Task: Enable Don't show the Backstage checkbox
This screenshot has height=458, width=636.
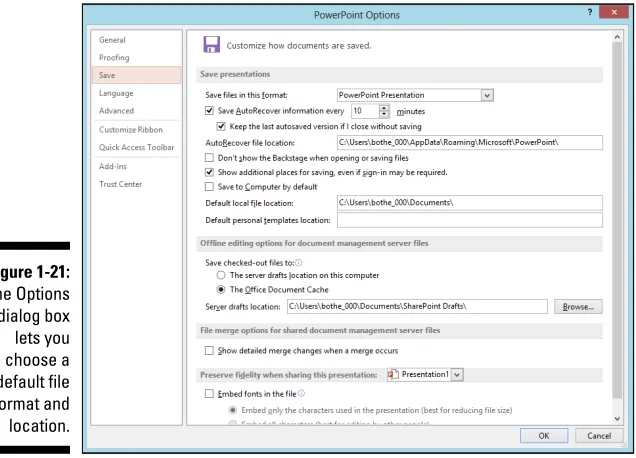Action: [209, 157]
